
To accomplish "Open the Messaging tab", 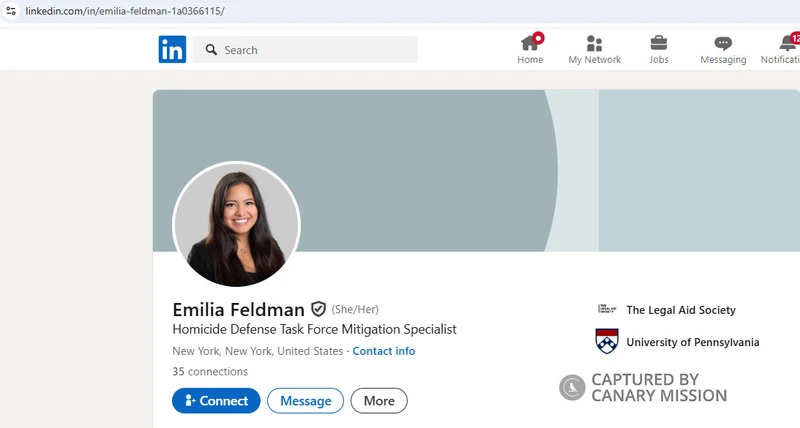I will [x=723, y=50].
